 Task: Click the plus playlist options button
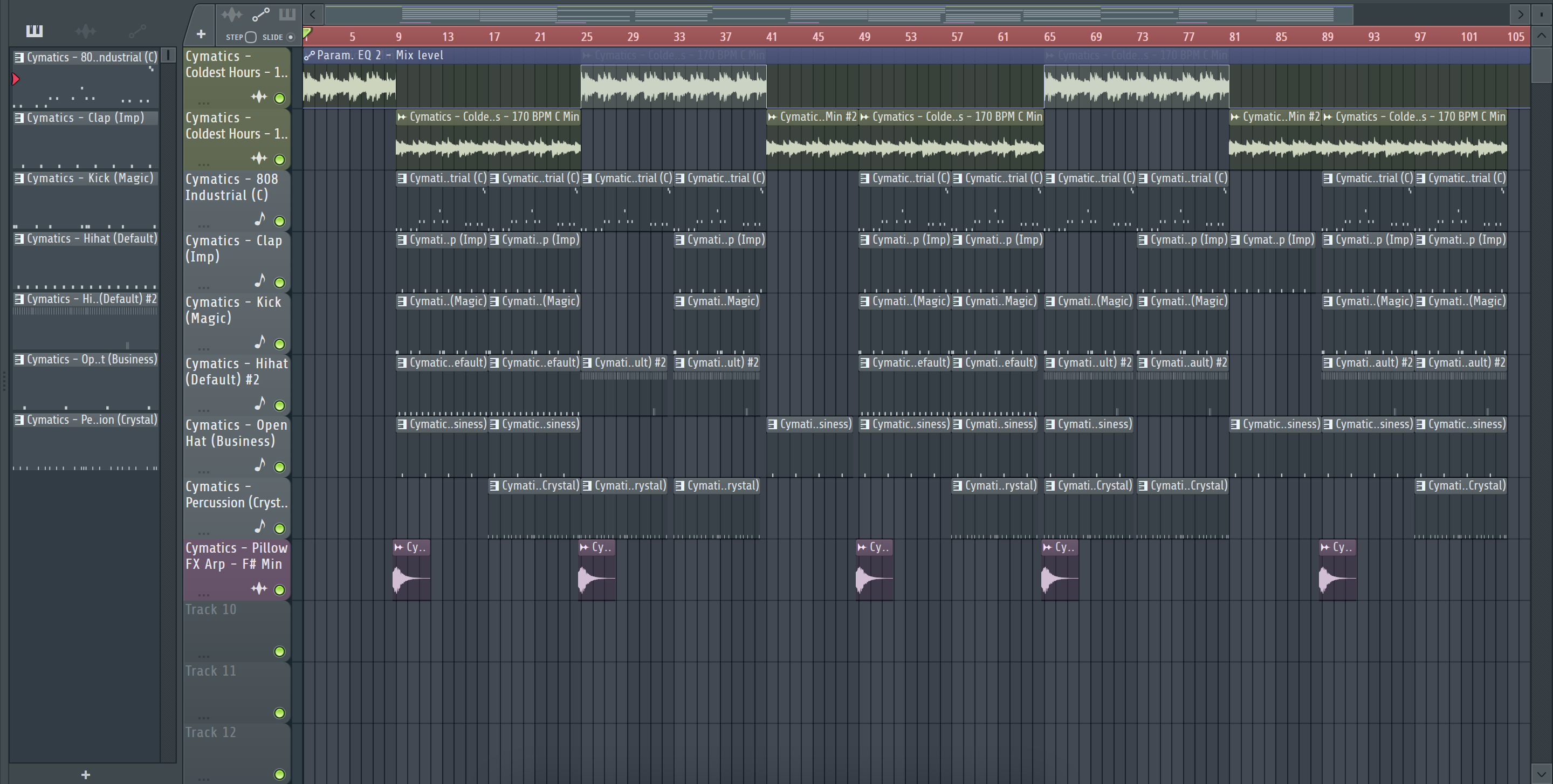click(201, 35)
